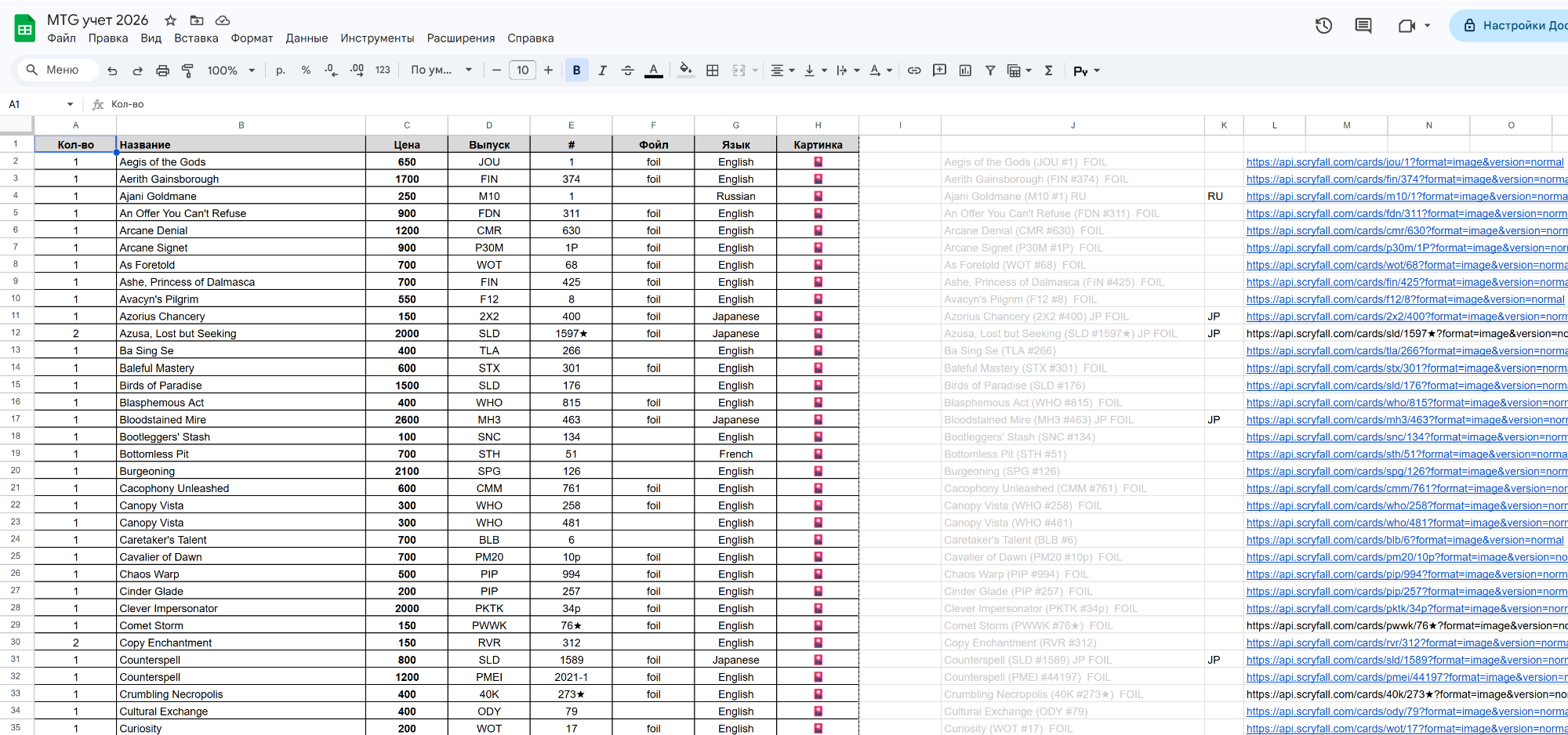Click the insert link icon
Viewport: 1568px width, 735px height.
(914, 71)
